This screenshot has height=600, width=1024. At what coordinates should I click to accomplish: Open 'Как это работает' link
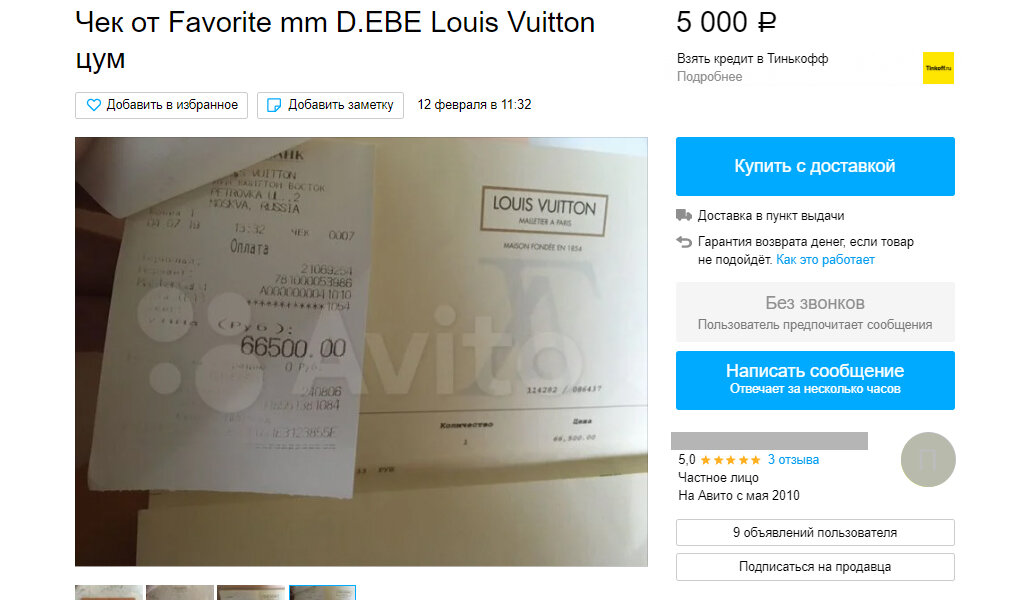point(825,260)
